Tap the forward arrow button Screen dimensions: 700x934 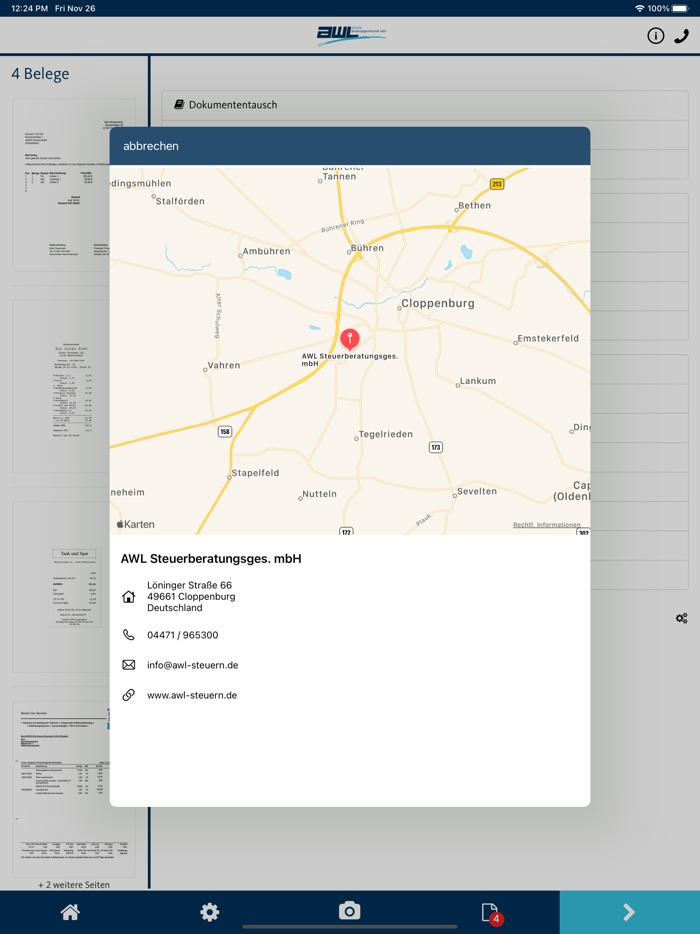[629, 912]
